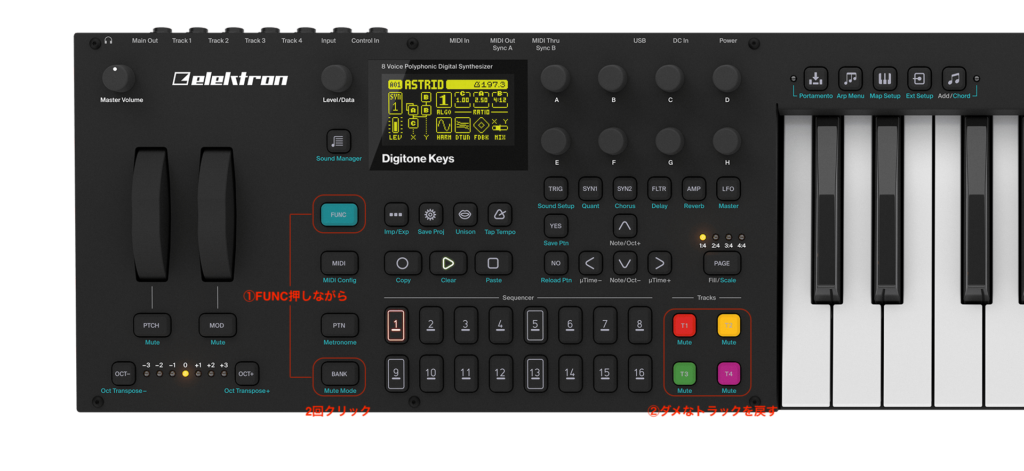The image size is (1024, 471).
Task: Click the Tap Tempo button
Action: (500, 214)
